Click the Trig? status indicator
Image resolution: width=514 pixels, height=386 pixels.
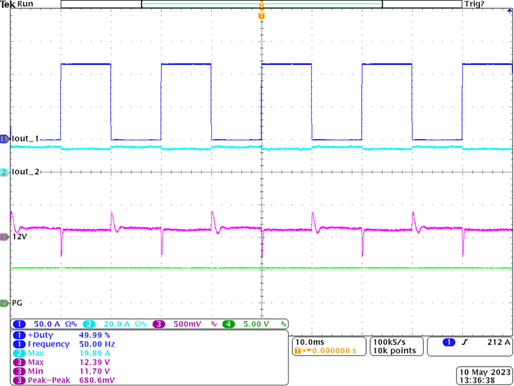pos(474,4)
